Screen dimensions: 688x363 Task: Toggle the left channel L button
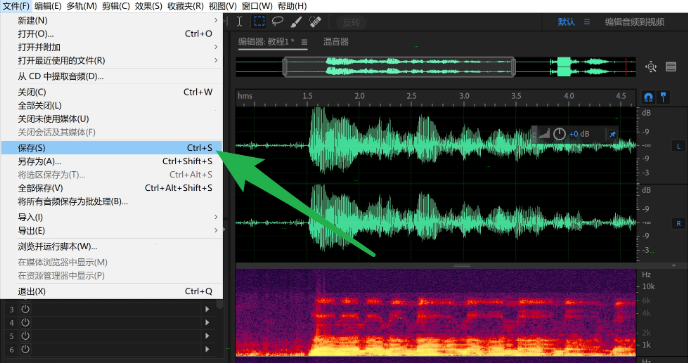tap(678, 146)
